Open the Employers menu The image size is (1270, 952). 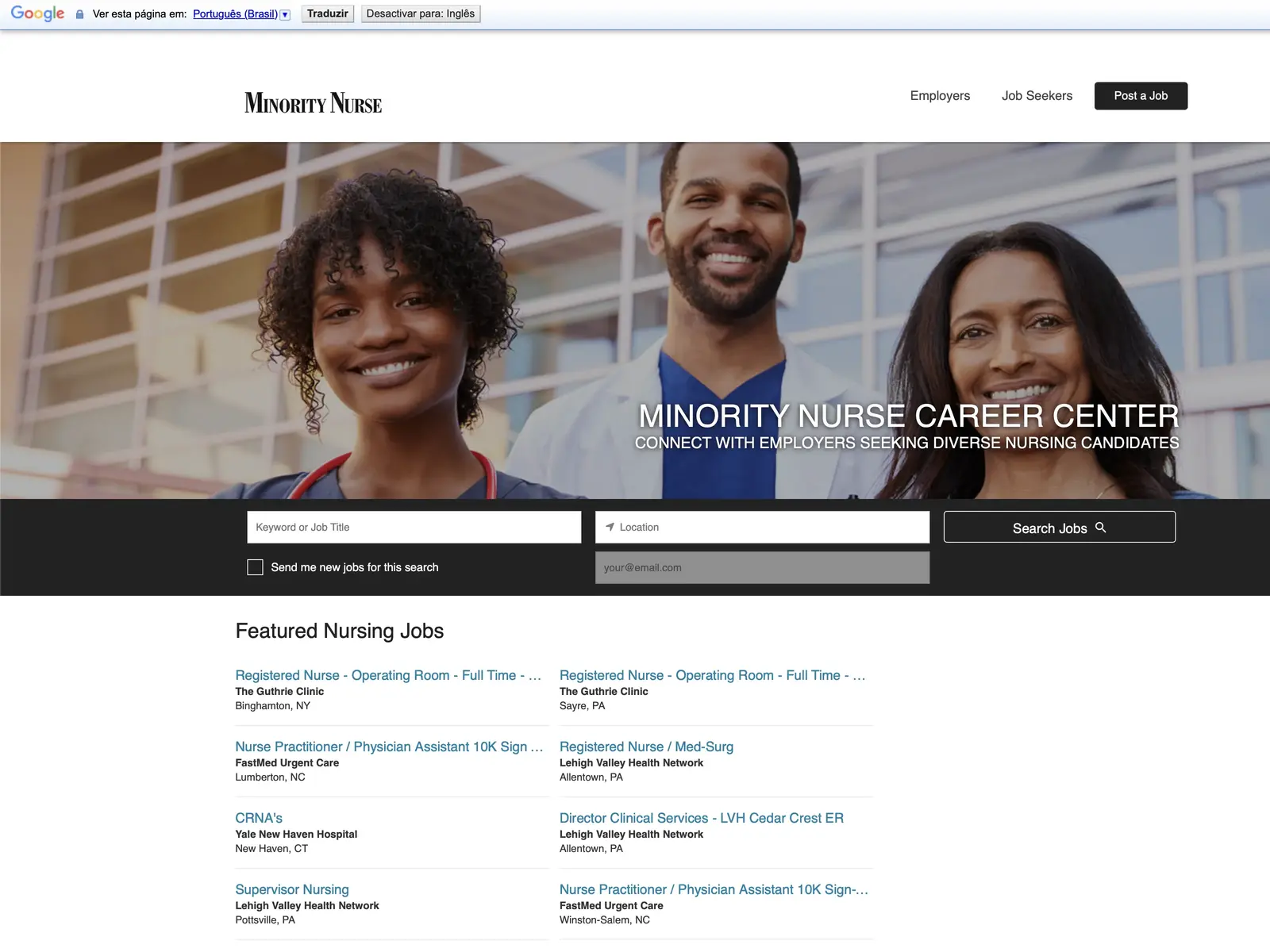[x=940, y=96]
